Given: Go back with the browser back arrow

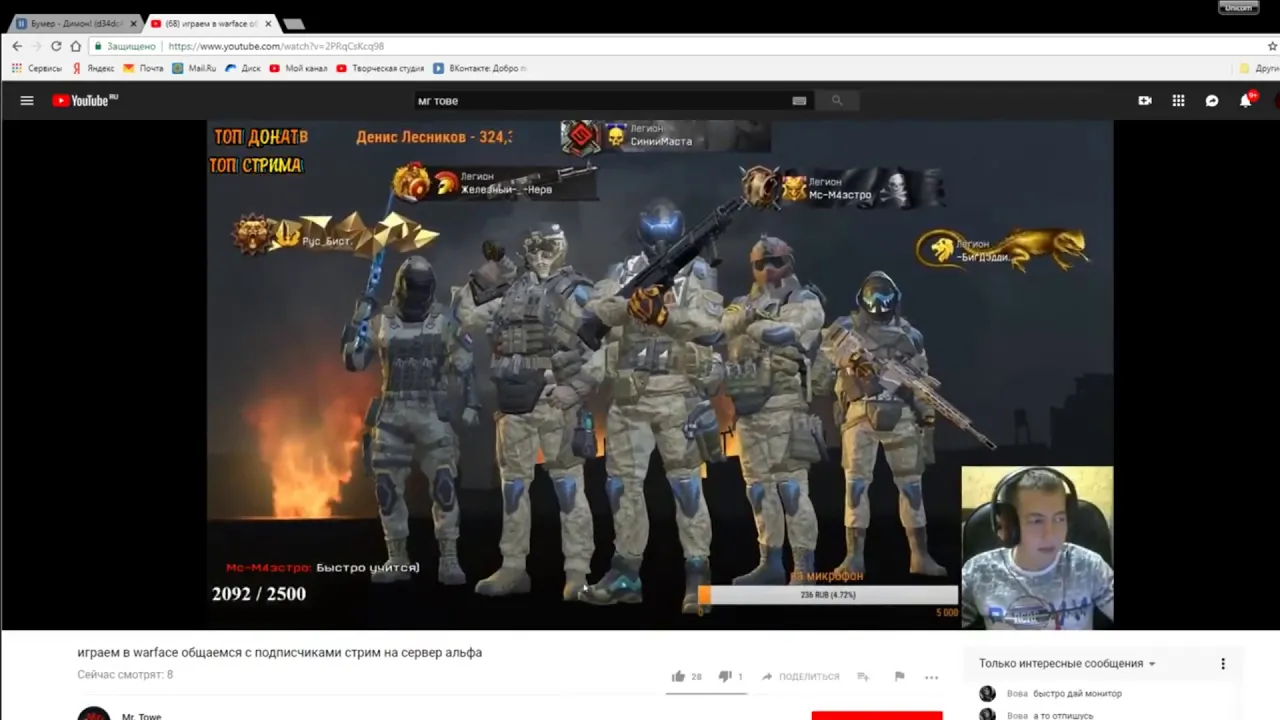Looking at the screenshot, I should click(17, 46).
